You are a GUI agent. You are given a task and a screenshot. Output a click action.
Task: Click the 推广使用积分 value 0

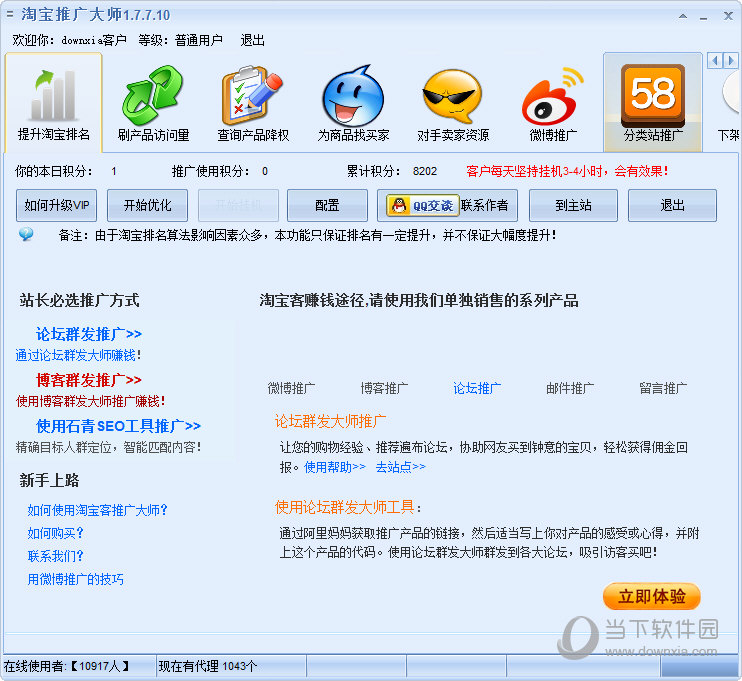coord(265,171)
